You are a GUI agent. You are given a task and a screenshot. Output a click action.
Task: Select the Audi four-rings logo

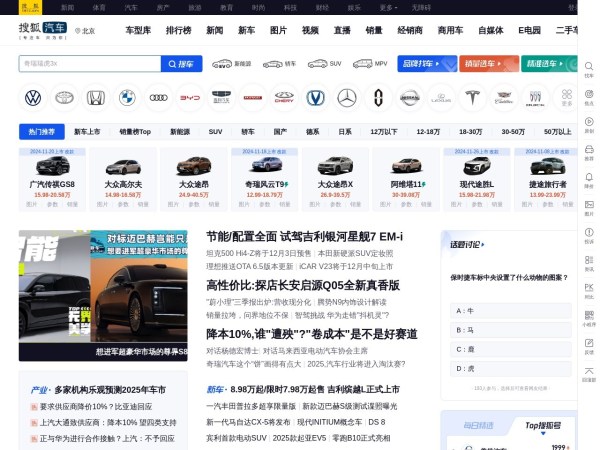tap(158, 98)
